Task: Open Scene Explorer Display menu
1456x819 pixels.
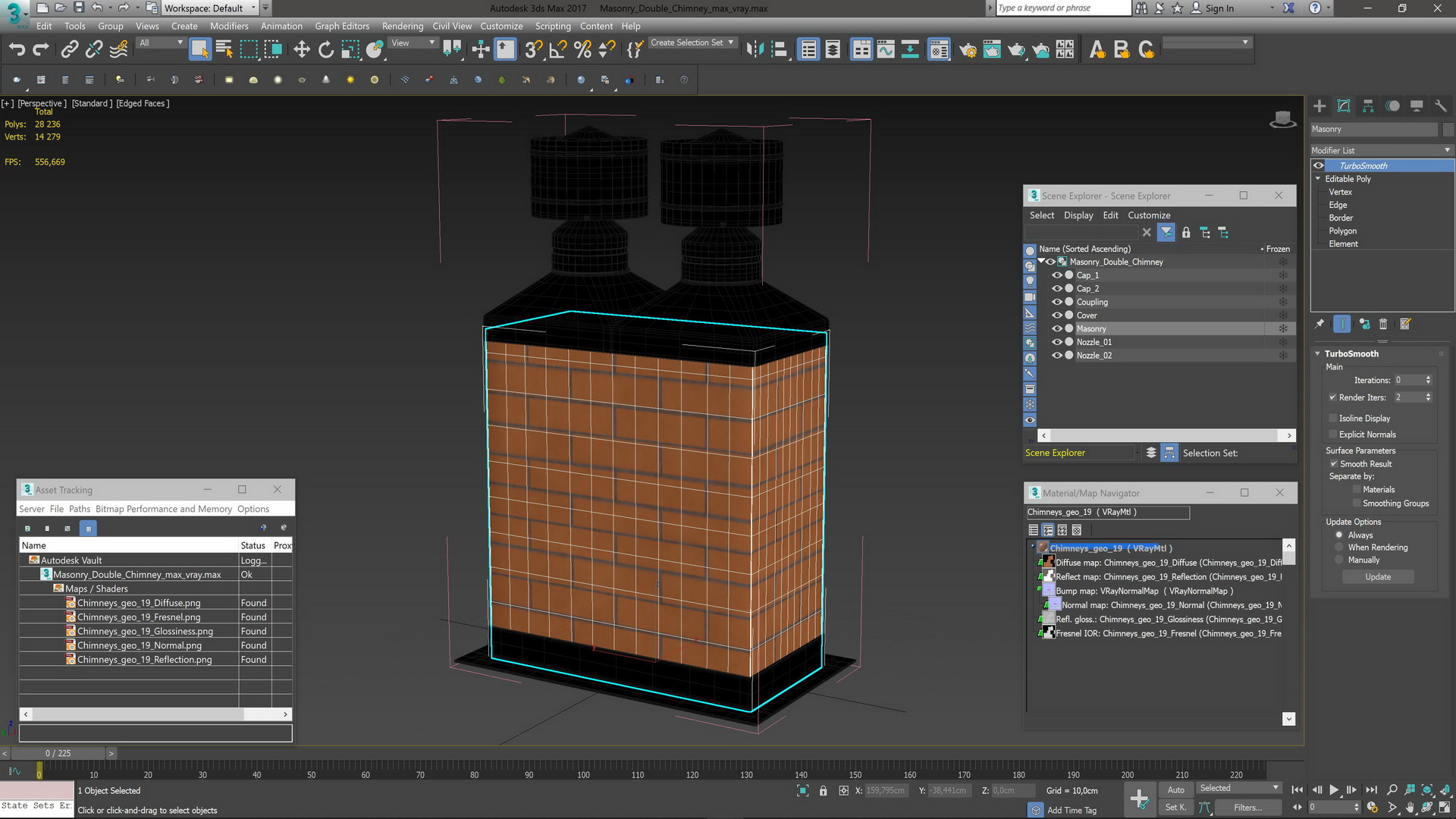Action: [1078, 215]
